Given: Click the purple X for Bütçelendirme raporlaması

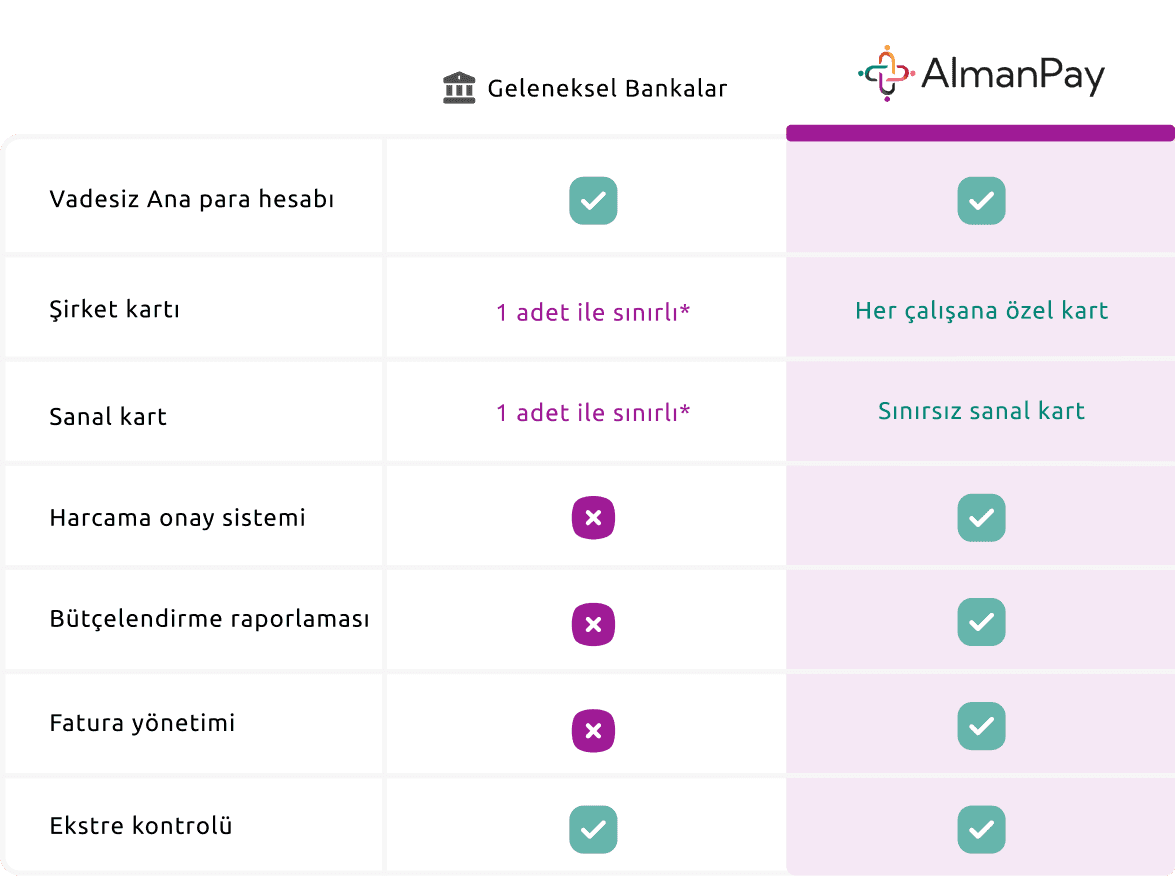Looking at the screenshot, I should coord(593,624).
